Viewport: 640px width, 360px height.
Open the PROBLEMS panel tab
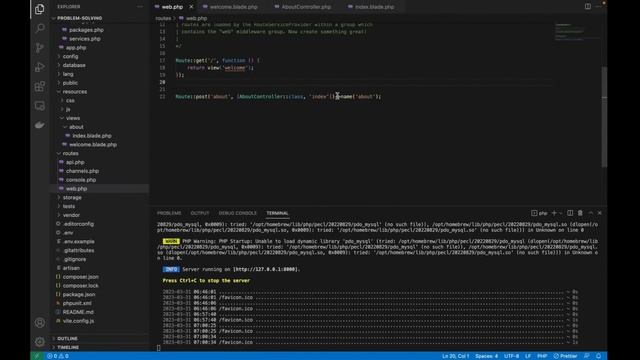(x=169, y=213)
